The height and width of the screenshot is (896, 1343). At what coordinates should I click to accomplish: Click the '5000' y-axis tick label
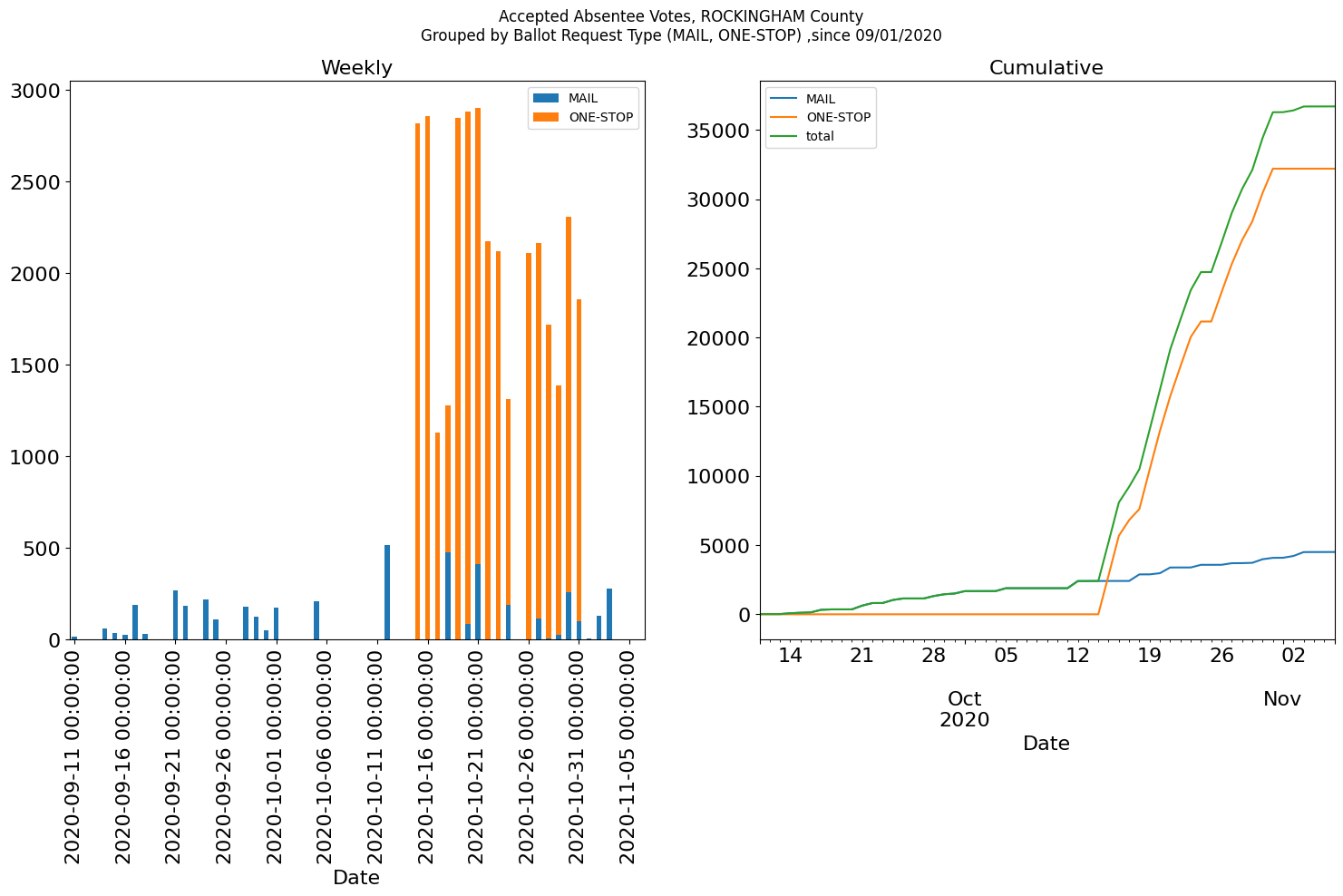coord(725,546)
